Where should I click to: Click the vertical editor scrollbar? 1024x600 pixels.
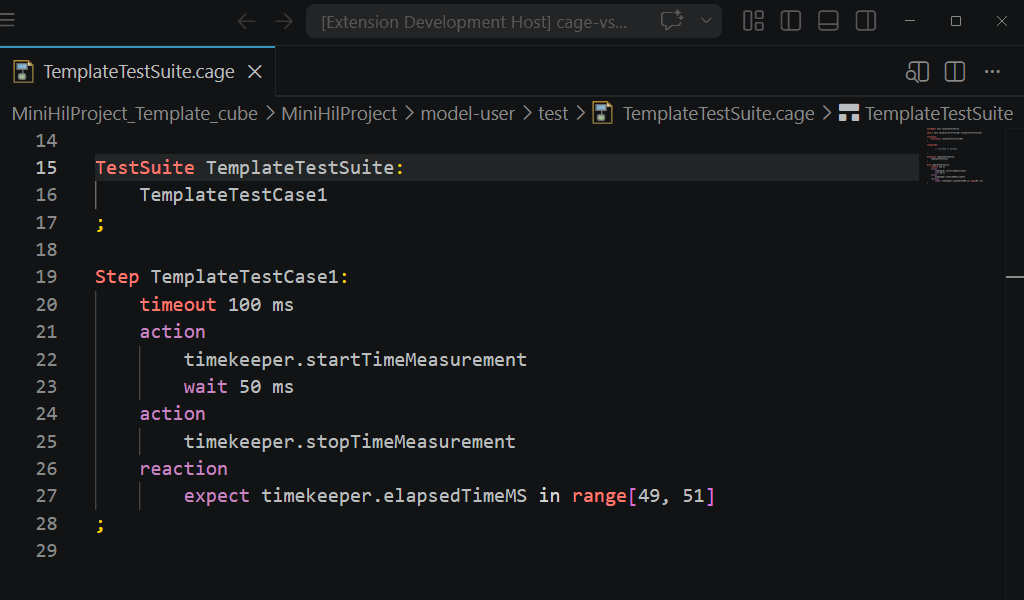click(x=1014, y=363)
